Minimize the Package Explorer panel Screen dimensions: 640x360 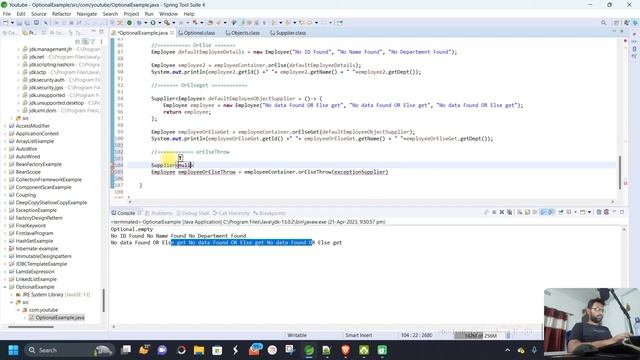[x=94, y=32]
